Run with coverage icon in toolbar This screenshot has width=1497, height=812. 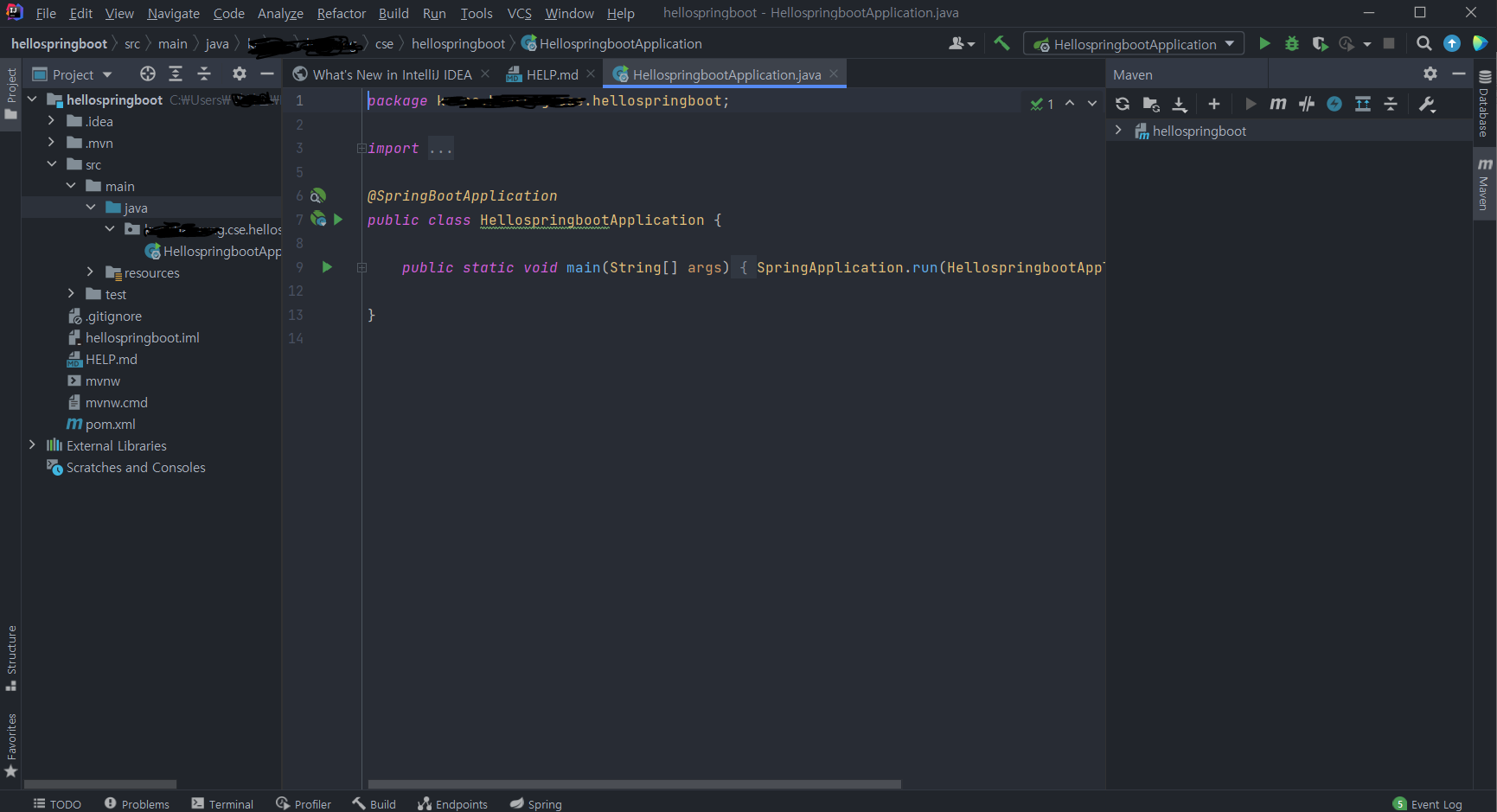coord(1320,44)
